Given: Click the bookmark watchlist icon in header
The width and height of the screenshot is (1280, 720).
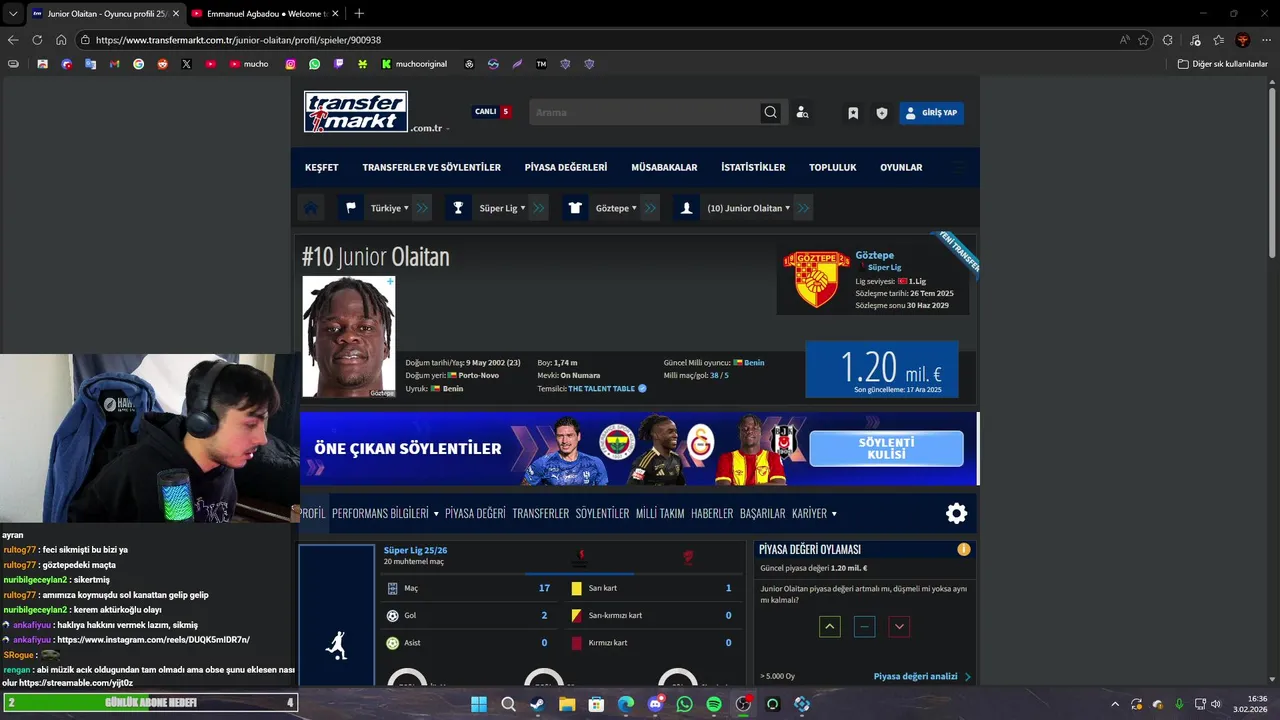Looking at the screenshot, I should pos(853,113).
